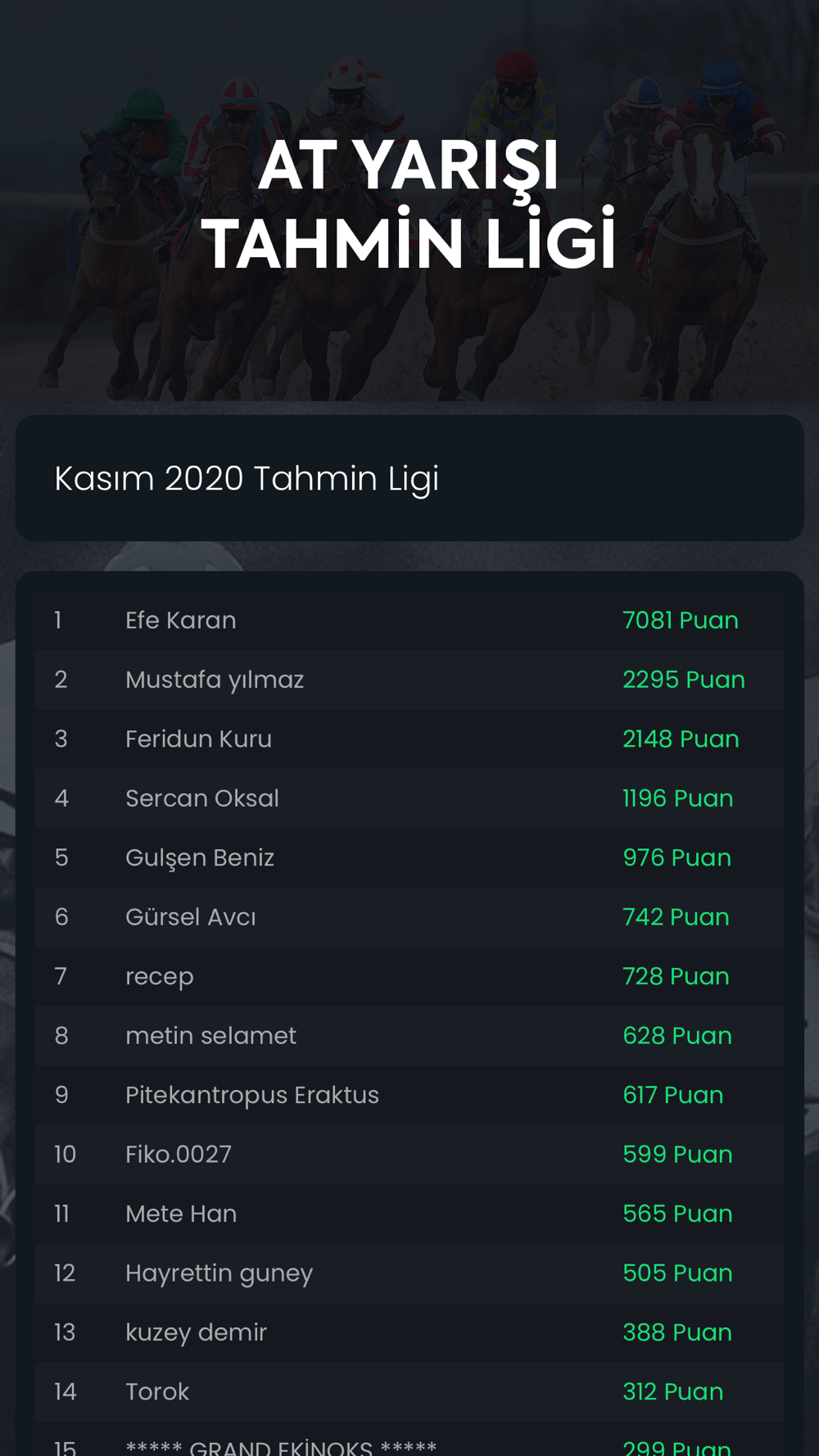Screen dimensions: 819x1456
Task: Click the 7081 Puan score
Action: point(681,620)
